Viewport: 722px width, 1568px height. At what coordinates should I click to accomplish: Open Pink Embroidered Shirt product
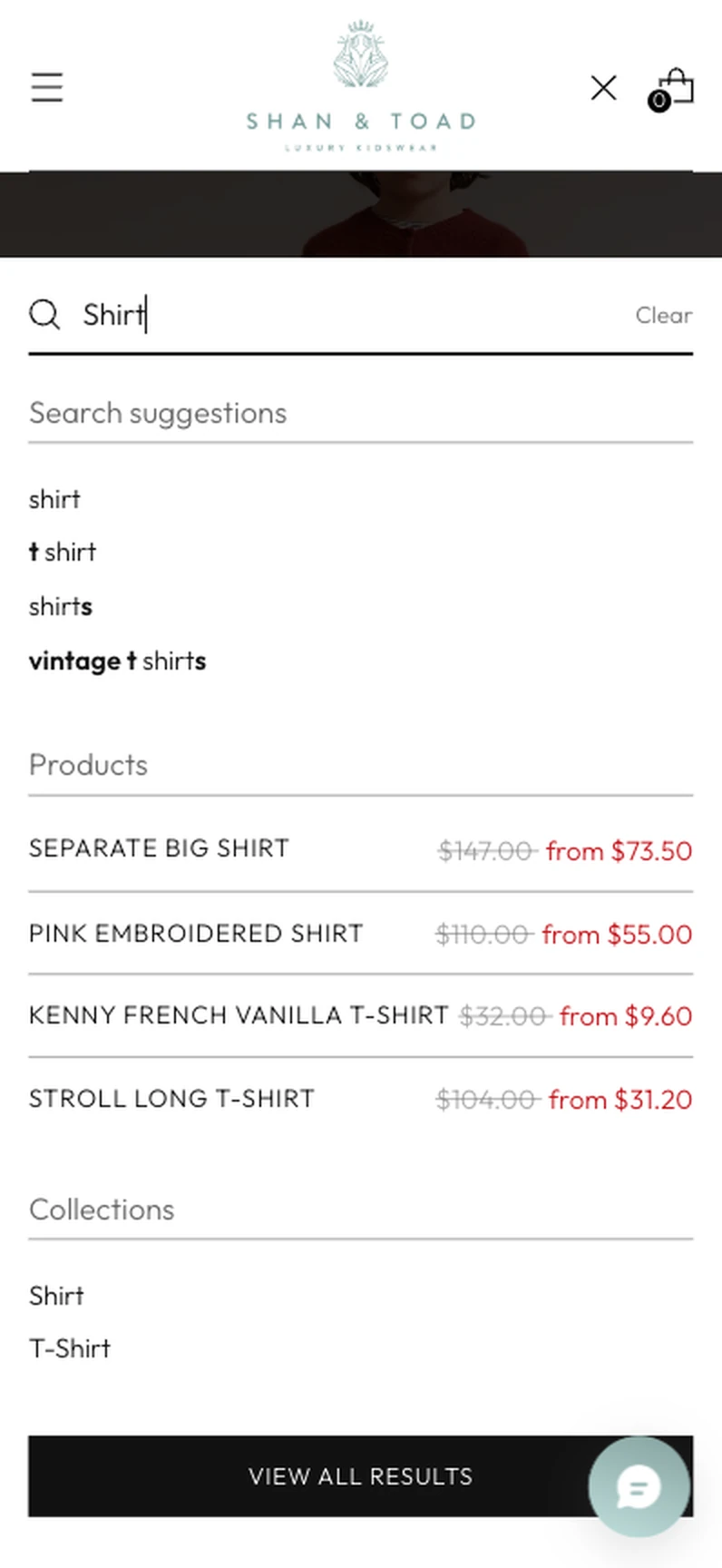(x=361, y=933)
